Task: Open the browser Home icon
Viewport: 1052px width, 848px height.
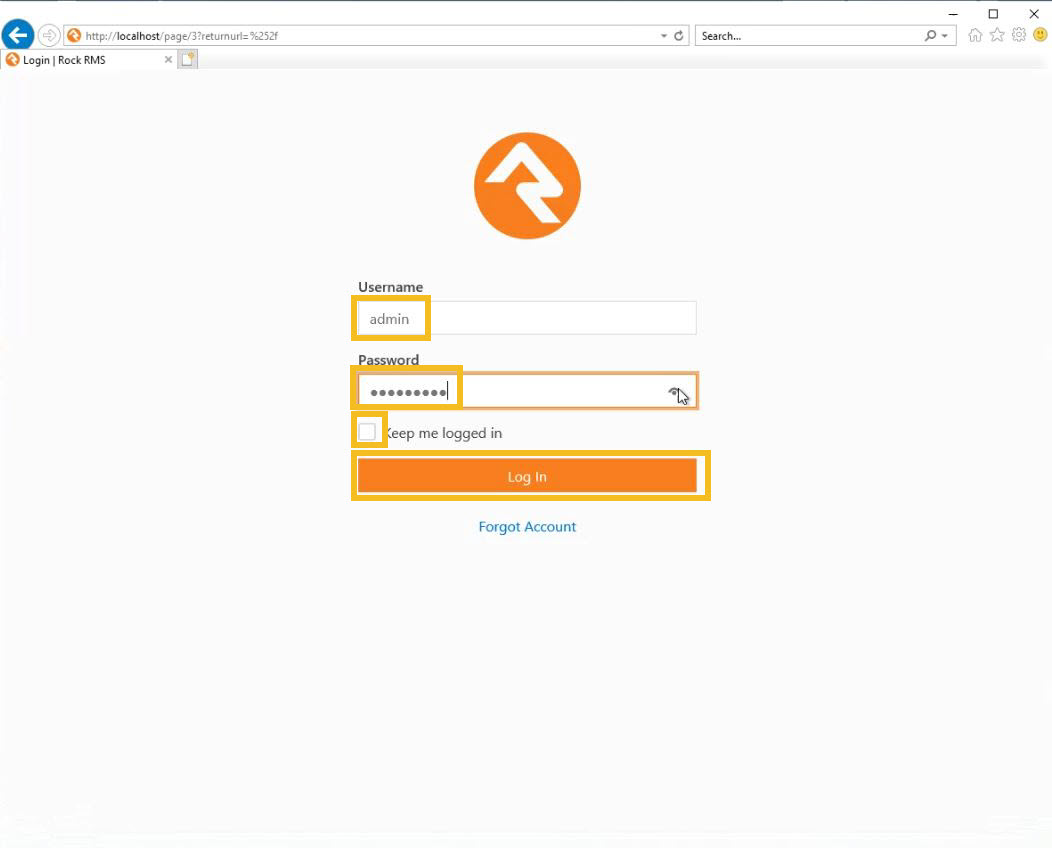Action: pos(975,35)
